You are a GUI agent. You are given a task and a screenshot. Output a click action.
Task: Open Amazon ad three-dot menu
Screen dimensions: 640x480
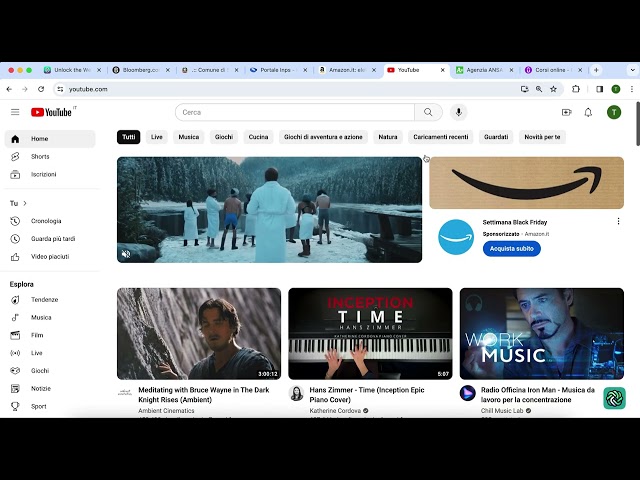pos(618,221)
